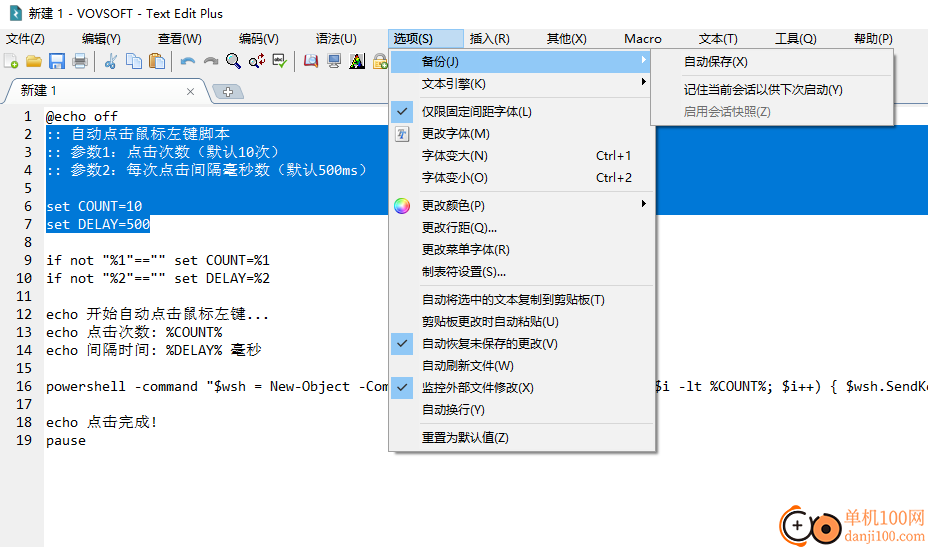Open the 文件(Z) menu
928x547 pixels.
(25, 39)
